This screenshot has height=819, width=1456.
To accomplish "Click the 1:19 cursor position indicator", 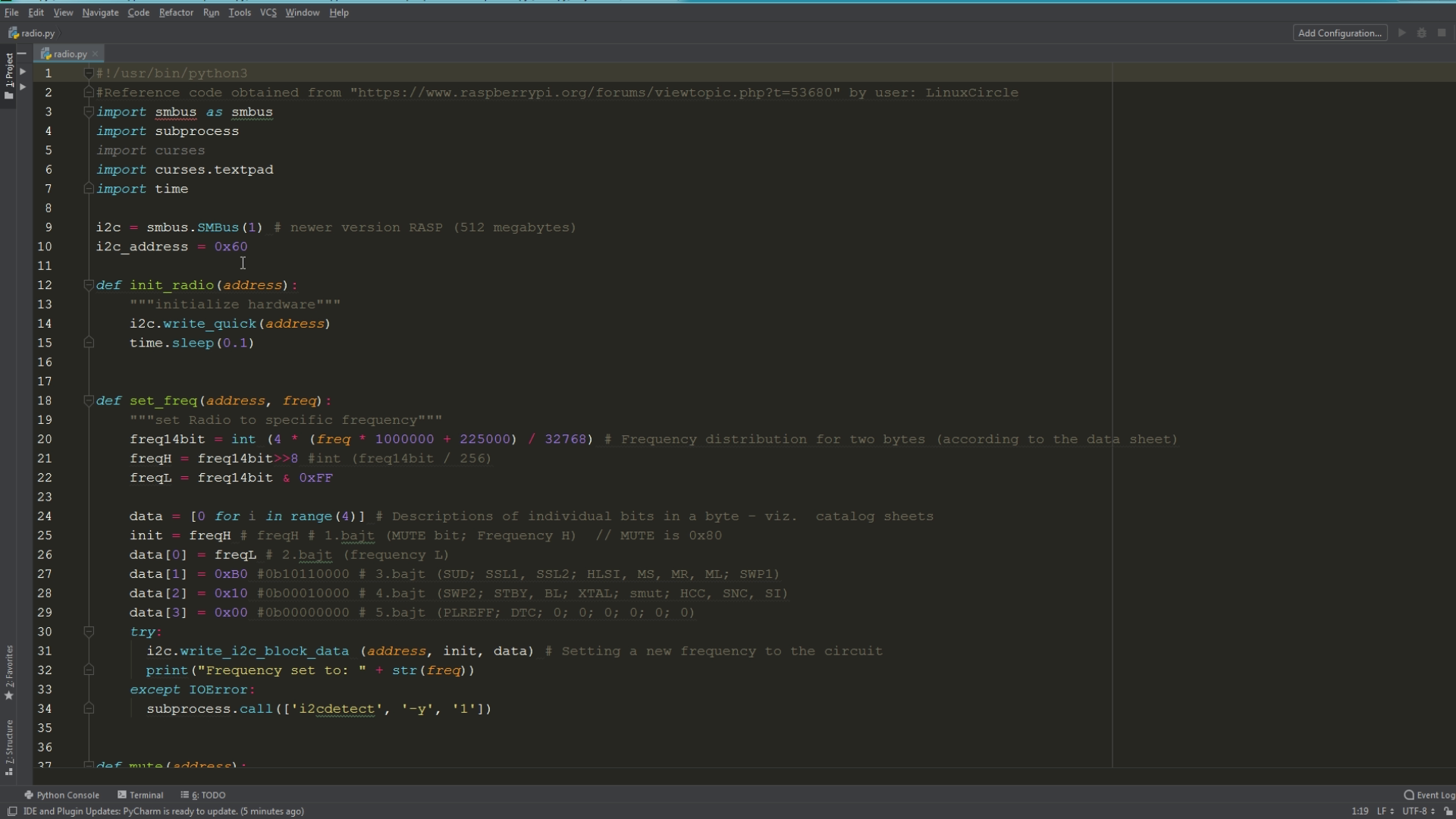I will pos(1360,811).
